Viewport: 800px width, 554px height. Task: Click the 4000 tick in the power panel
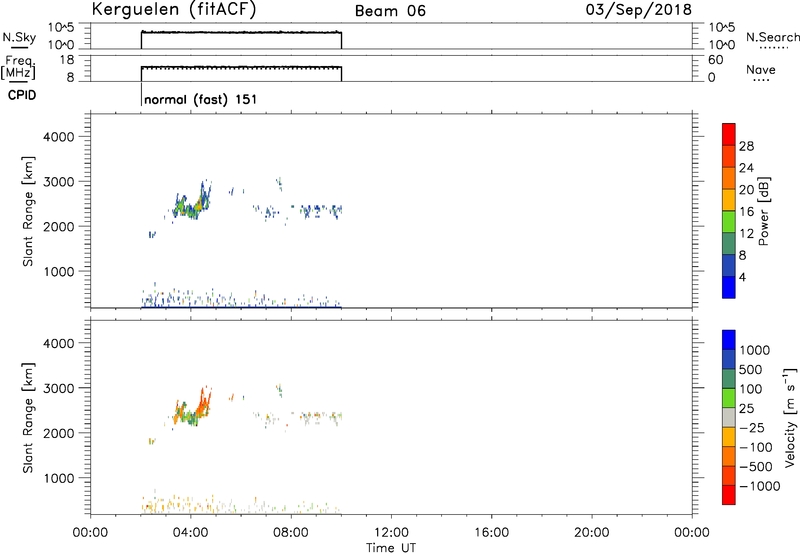pyautogui.click(x=58, y=137)
